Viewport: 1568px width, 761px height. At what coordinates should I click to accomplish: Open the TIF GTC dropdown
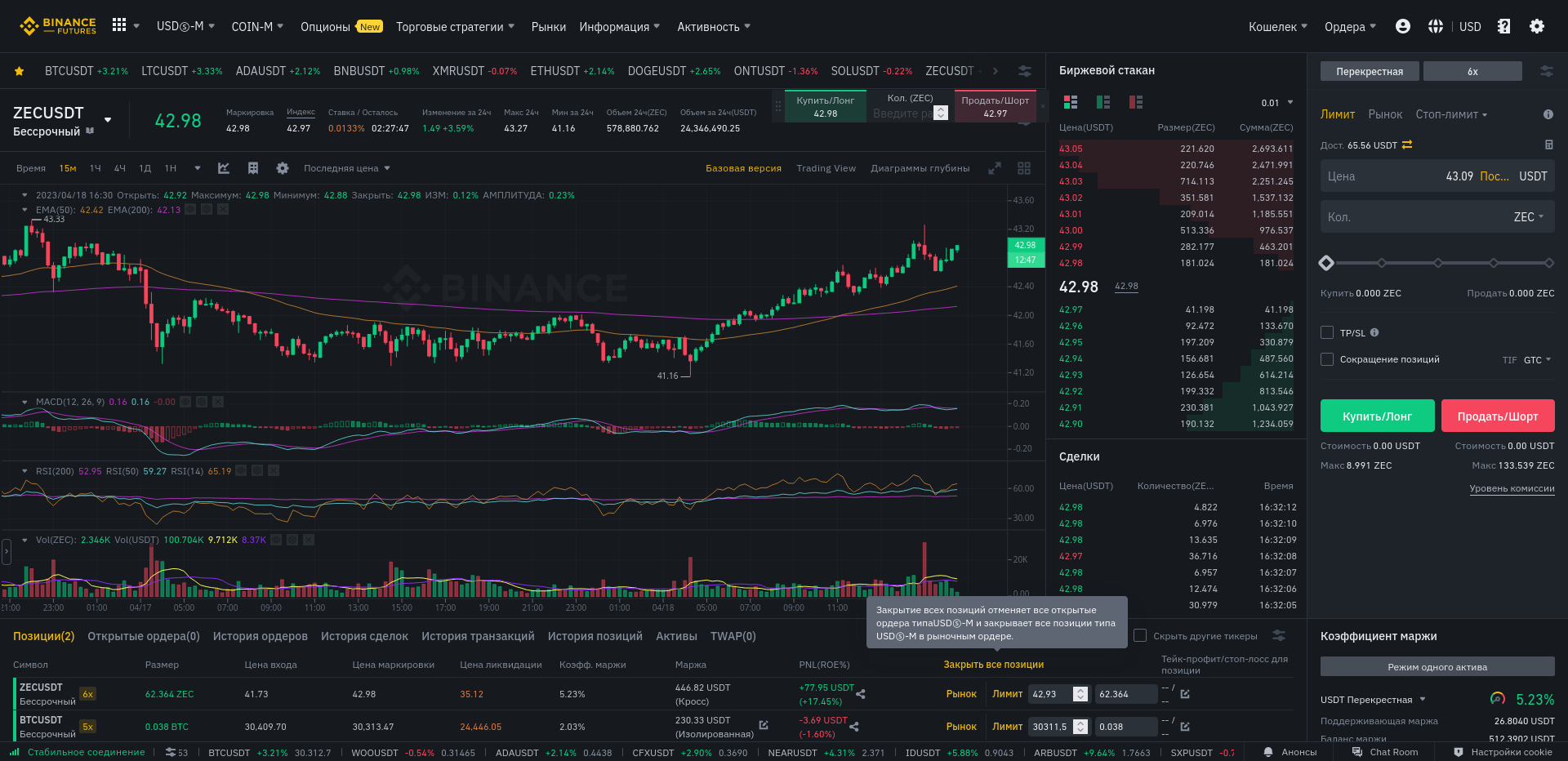click(x=1537, y=360)
